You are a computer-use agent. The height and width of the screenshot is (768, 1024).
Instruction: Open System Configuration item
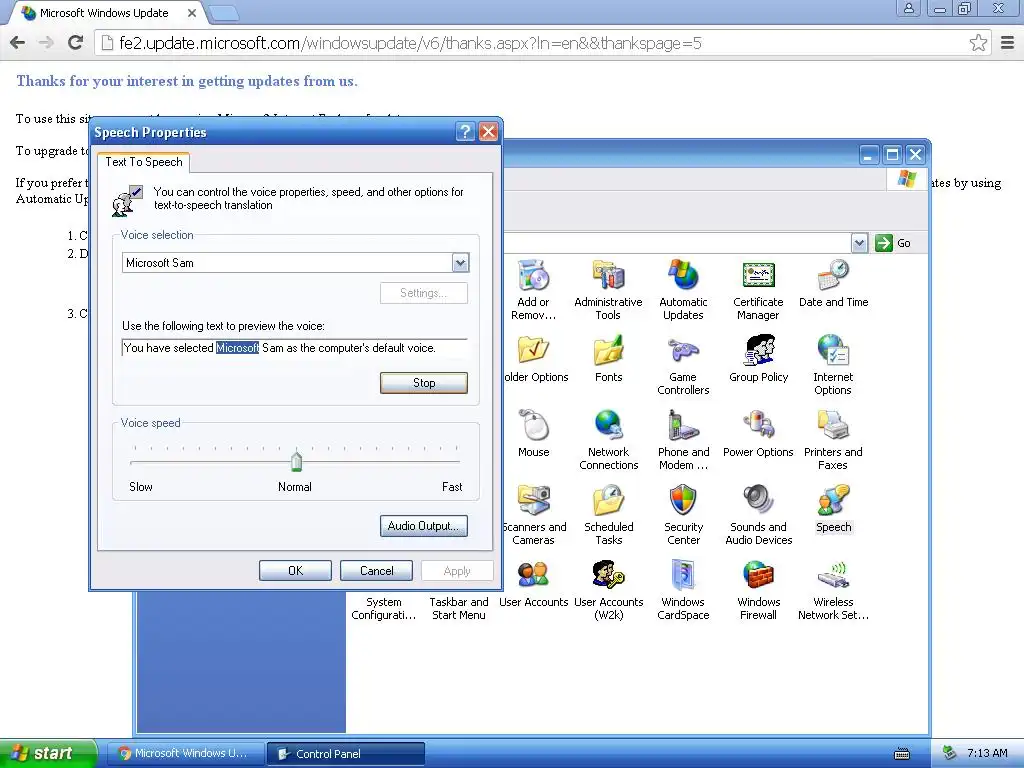pos(383,608)
